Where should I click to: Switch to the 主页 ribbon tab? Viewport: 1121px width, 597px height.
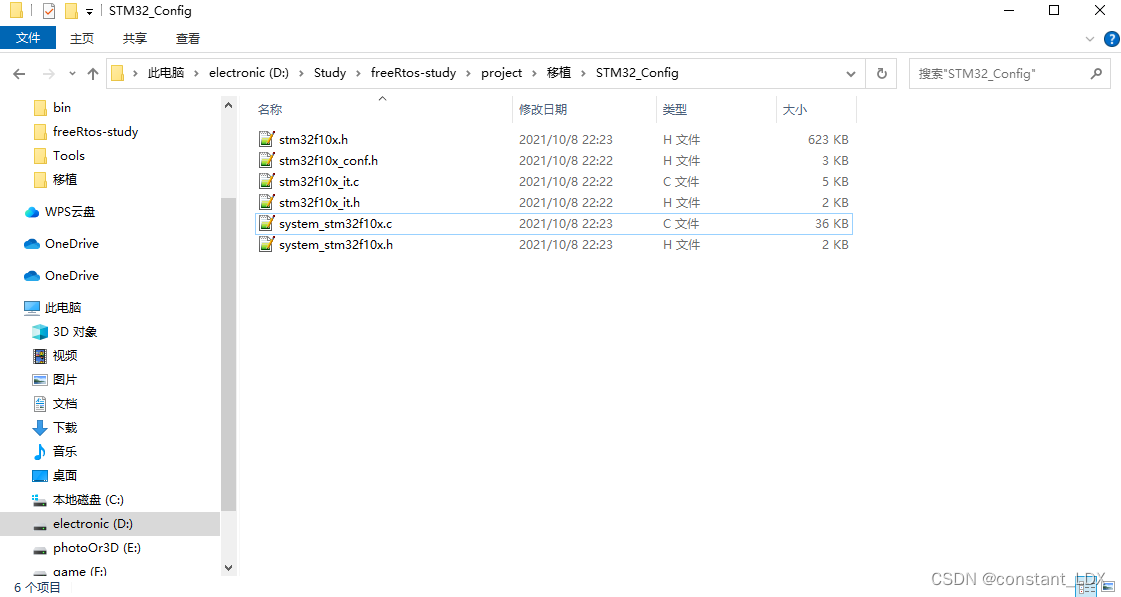[82, 39]
